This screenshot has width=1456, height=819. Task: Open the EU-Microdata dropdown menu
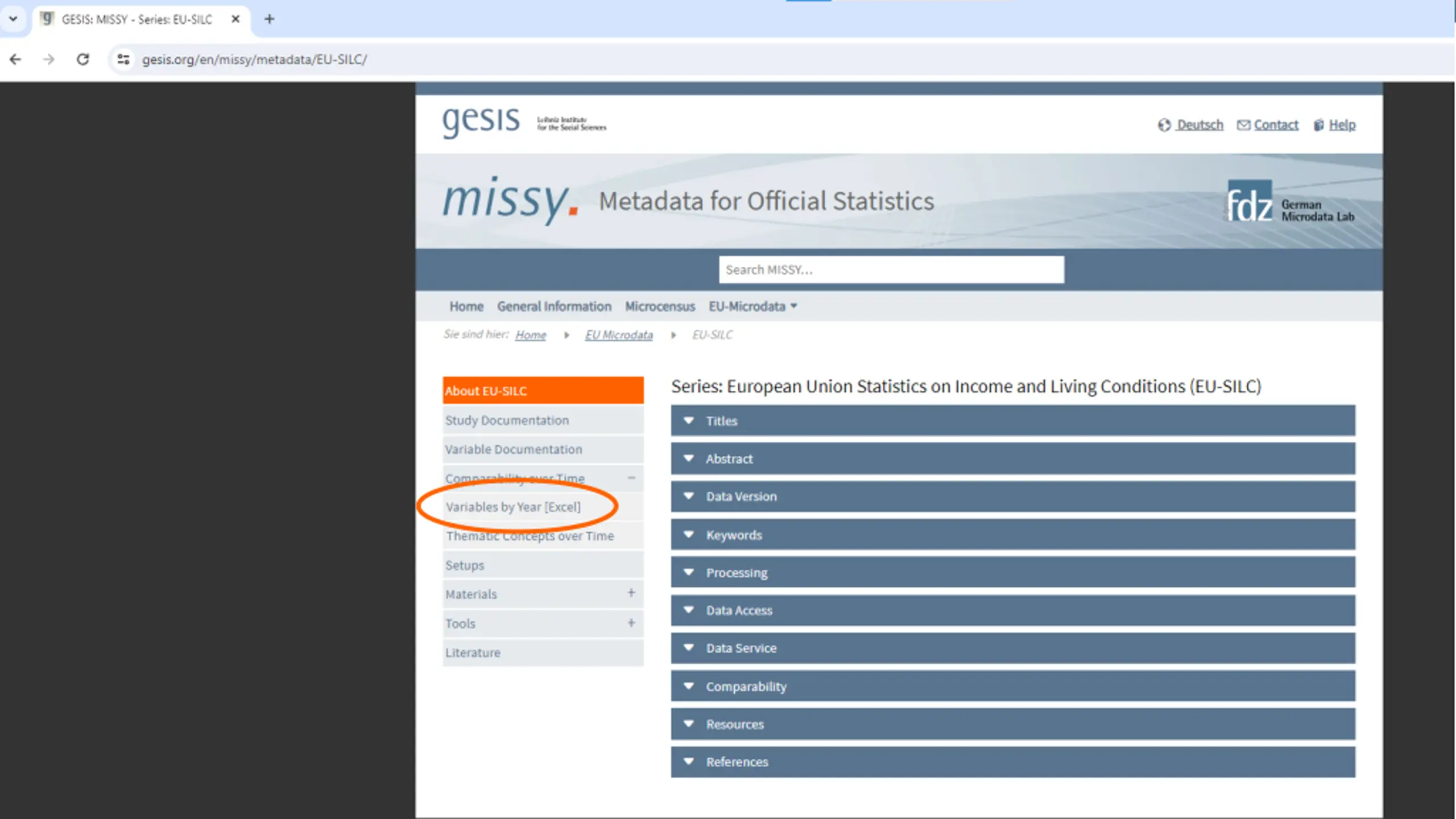tap(752, 307)
